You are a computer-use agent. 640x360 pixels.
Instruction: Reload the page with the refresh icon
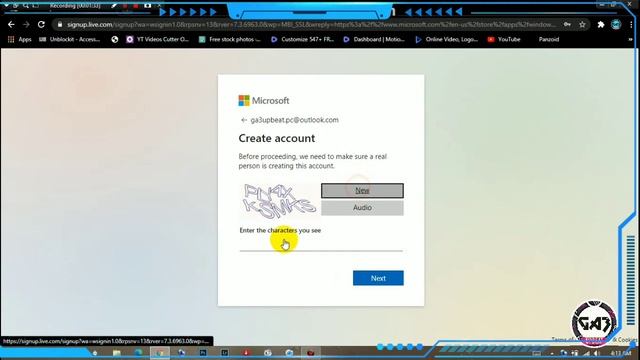point(41,24)
